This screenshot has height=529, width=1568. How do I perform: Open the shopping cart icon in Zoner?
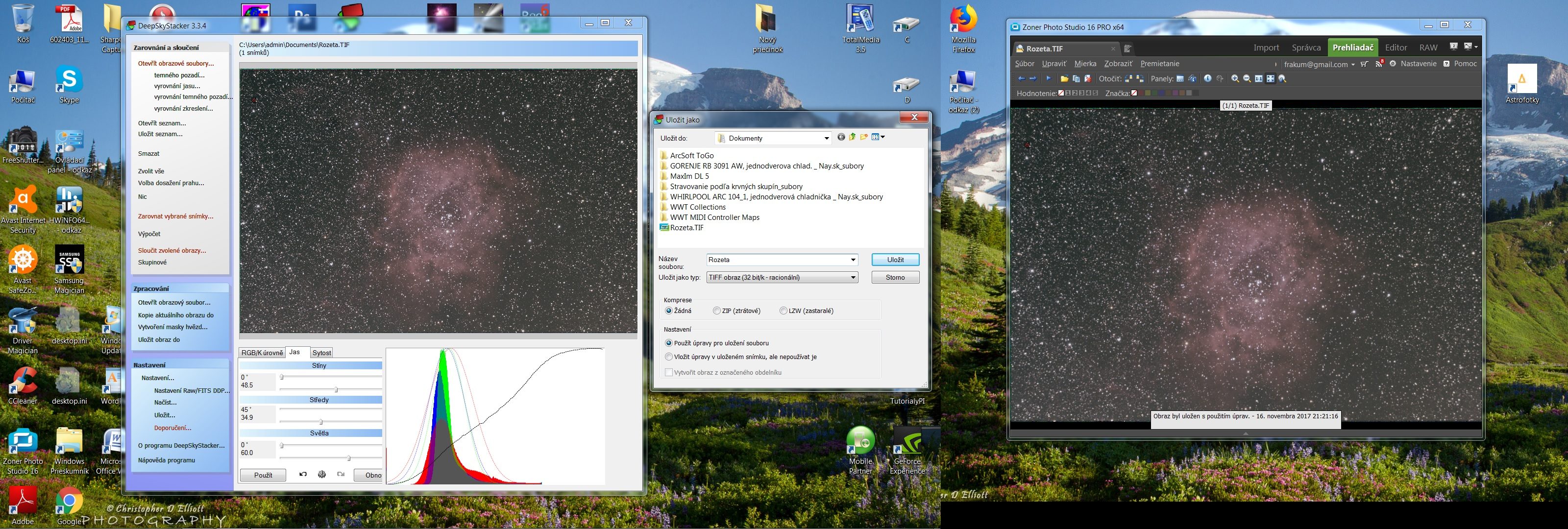point(1364,64)
